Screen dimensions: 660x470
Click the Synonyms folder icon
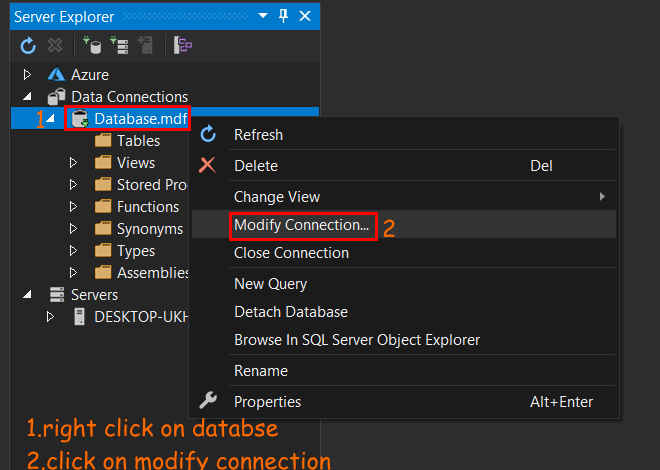coord(103,228)
